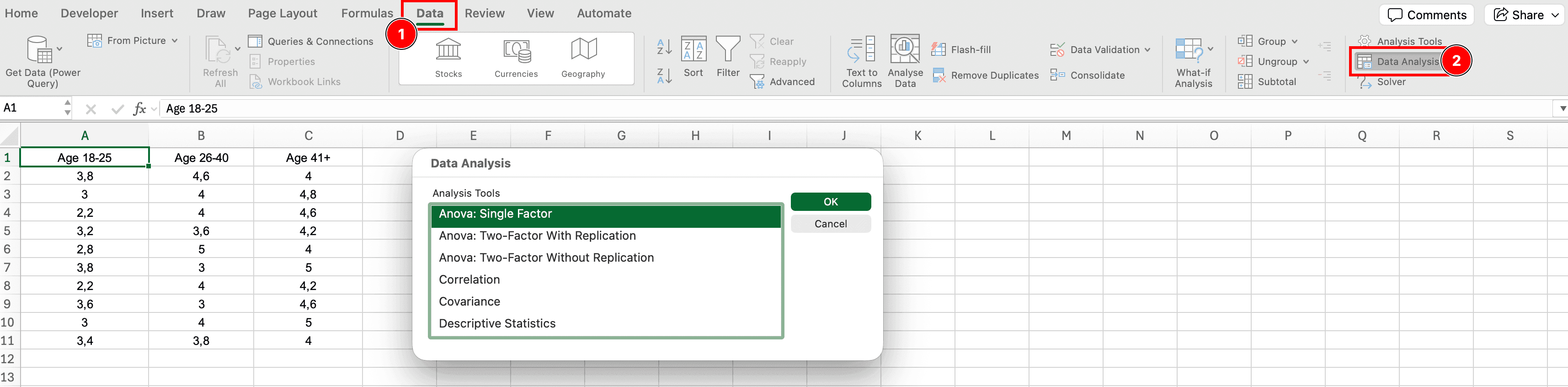Click the Name Box showing A1
Image resolution: width=1568 pixels, height=387 pixels.
(31, 108)
